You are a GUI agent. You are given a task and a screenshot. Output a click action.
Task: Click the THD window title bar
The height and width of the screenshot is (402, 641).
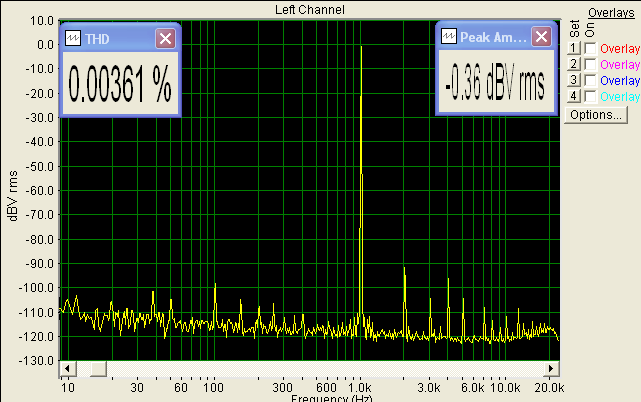point(120,38)
